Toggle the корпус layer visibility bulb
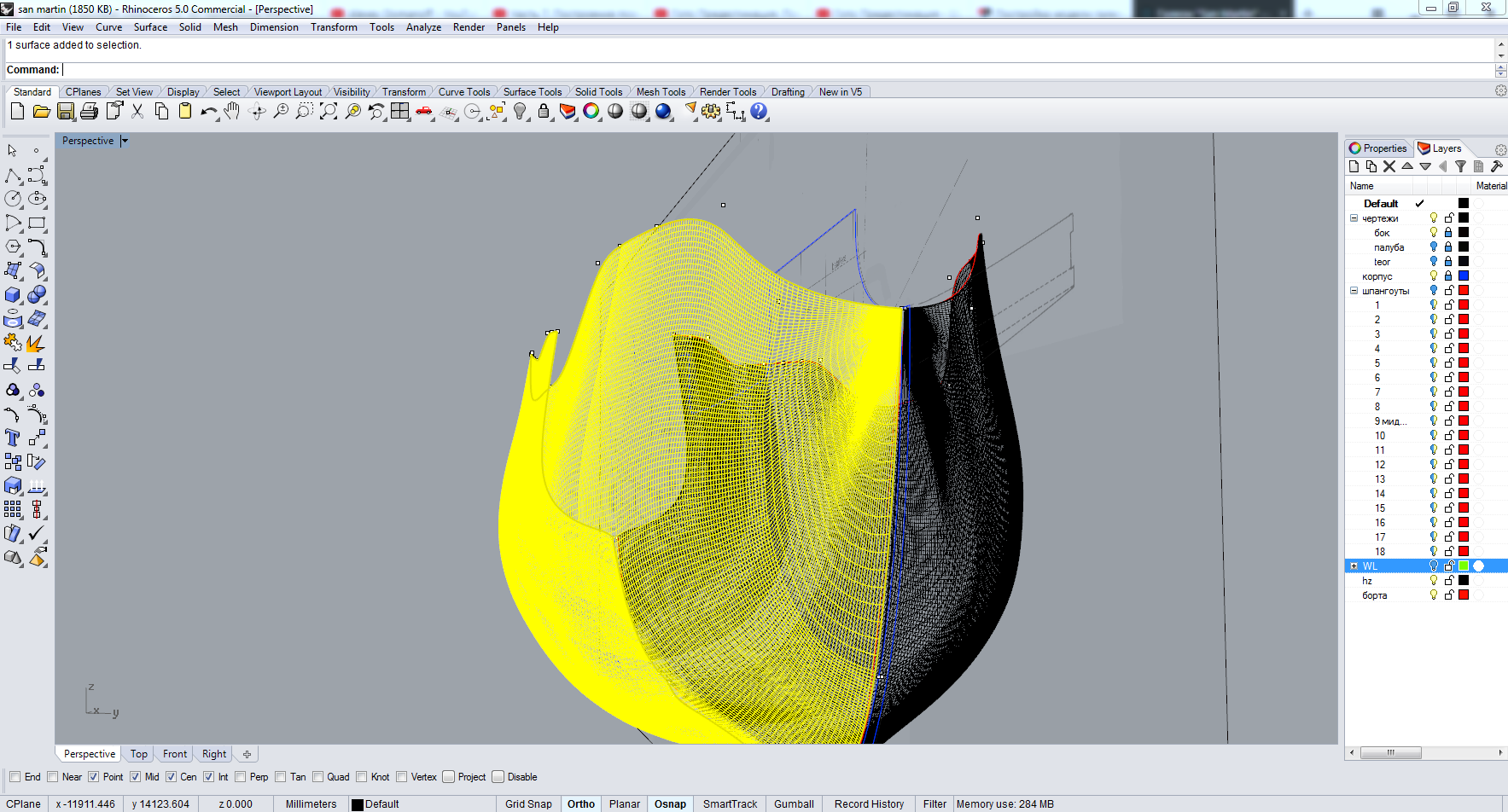The image size is (1508, 812). click(1434, 276)
